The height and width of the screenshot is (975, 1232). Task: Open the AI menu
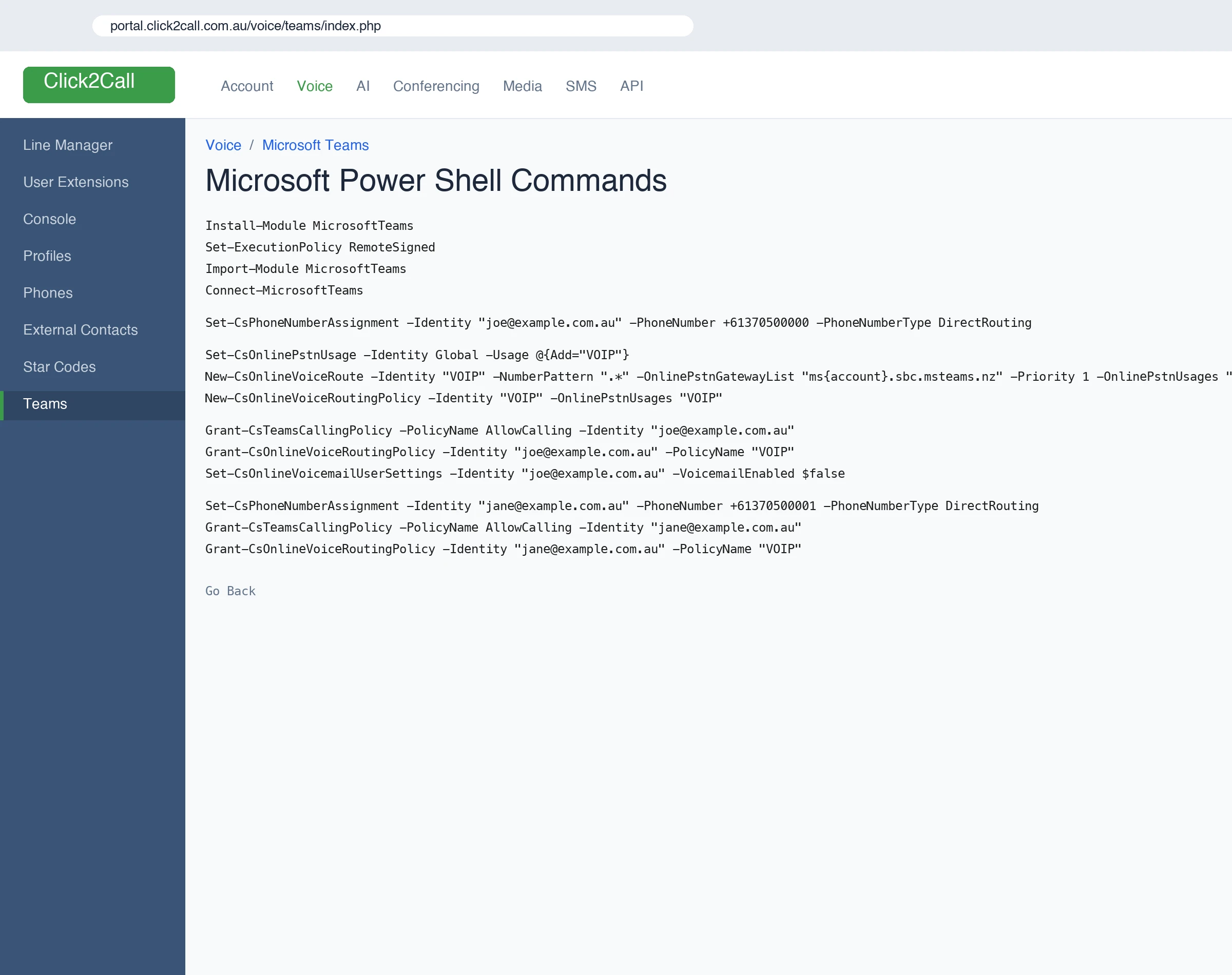tap(362, 86)
